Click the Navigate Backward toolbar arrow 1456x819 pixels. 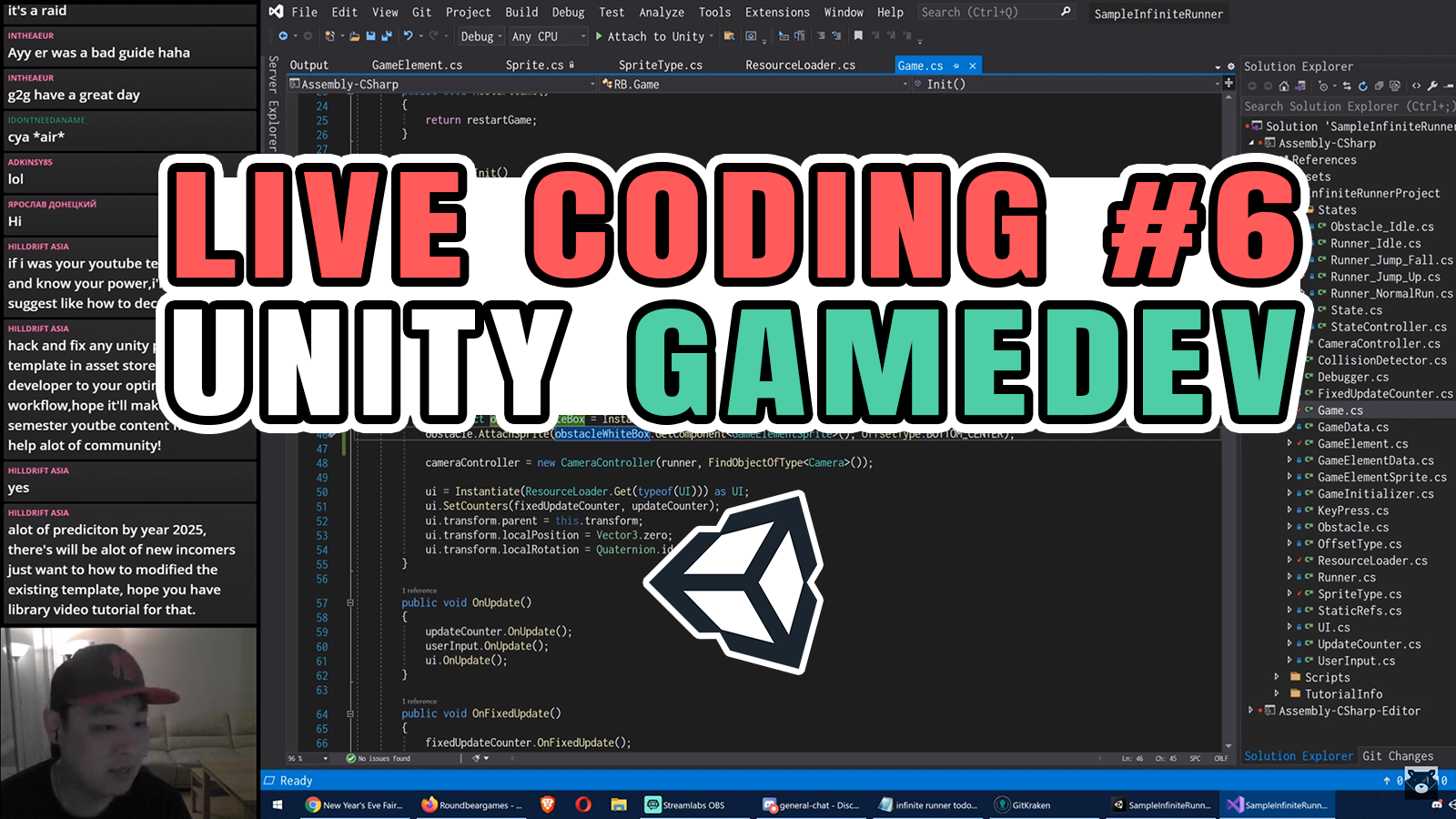pos(283,36)
